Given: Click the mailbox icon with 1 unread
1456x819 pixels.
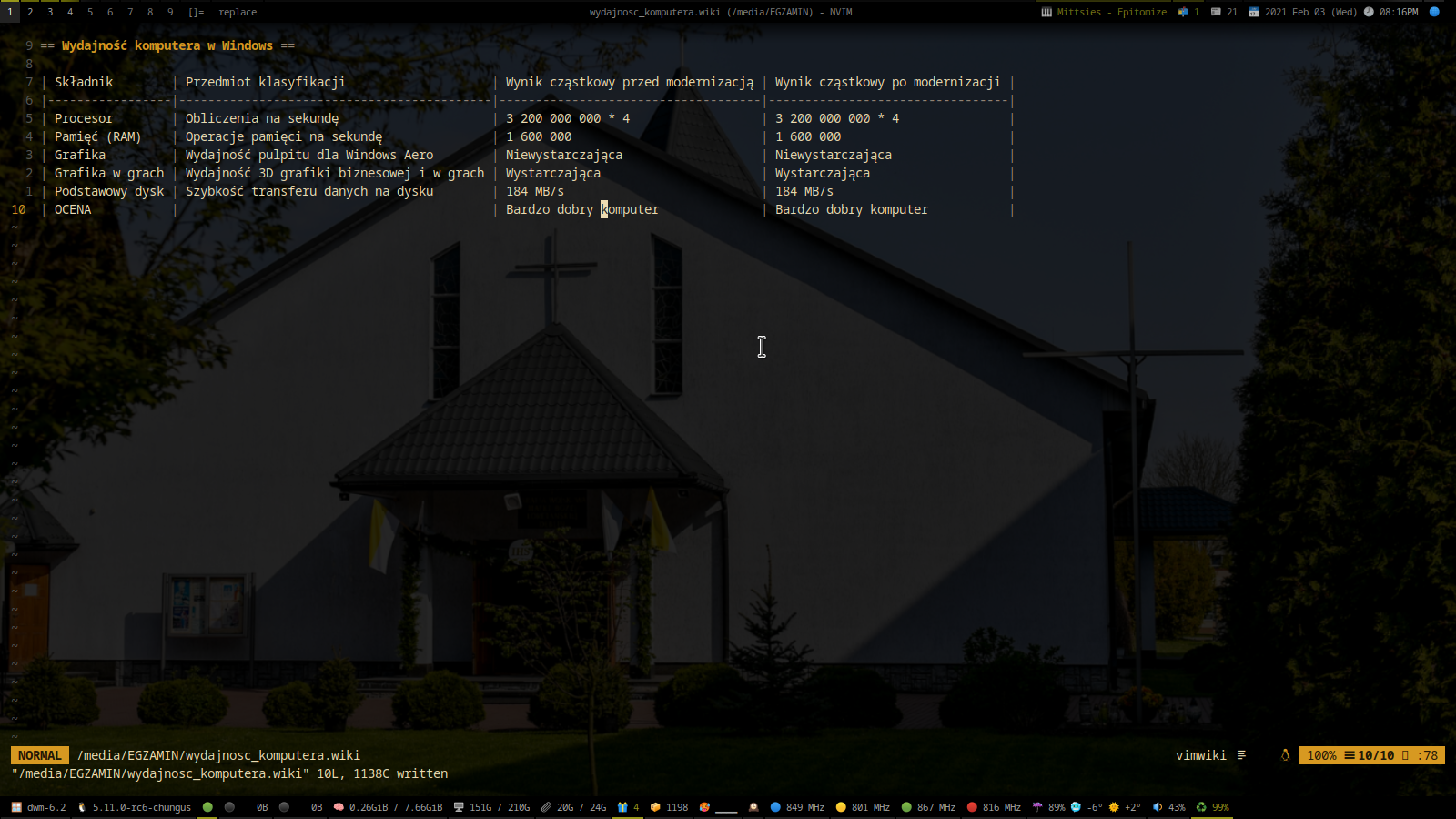Looking at the screenshot, I should [x=1183, y=12].
